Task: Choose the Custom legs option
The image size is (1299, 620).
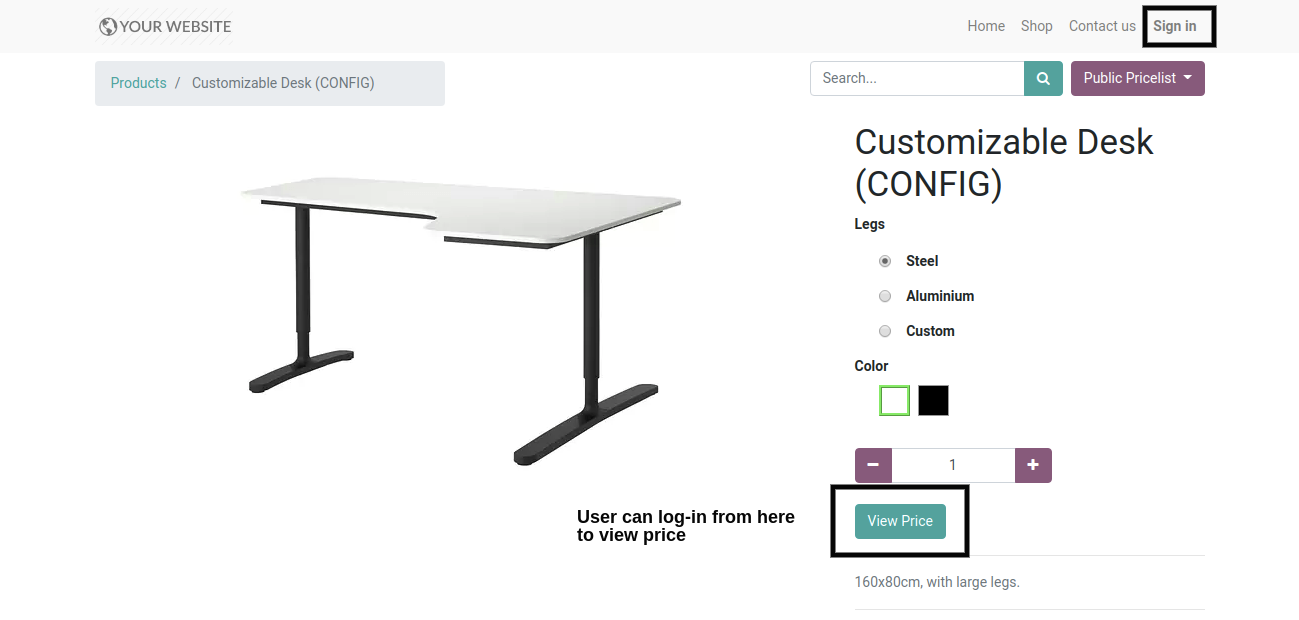Action: 885,331
